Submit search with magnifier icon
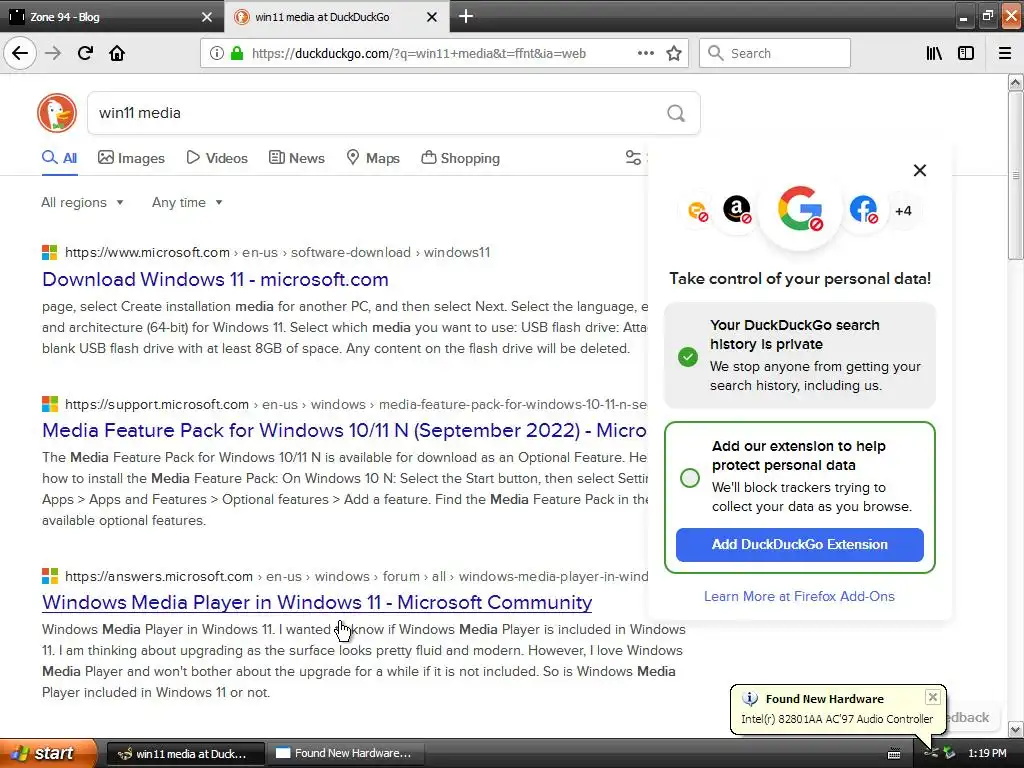Viewport: 1024px width, 768px height. 676,113
